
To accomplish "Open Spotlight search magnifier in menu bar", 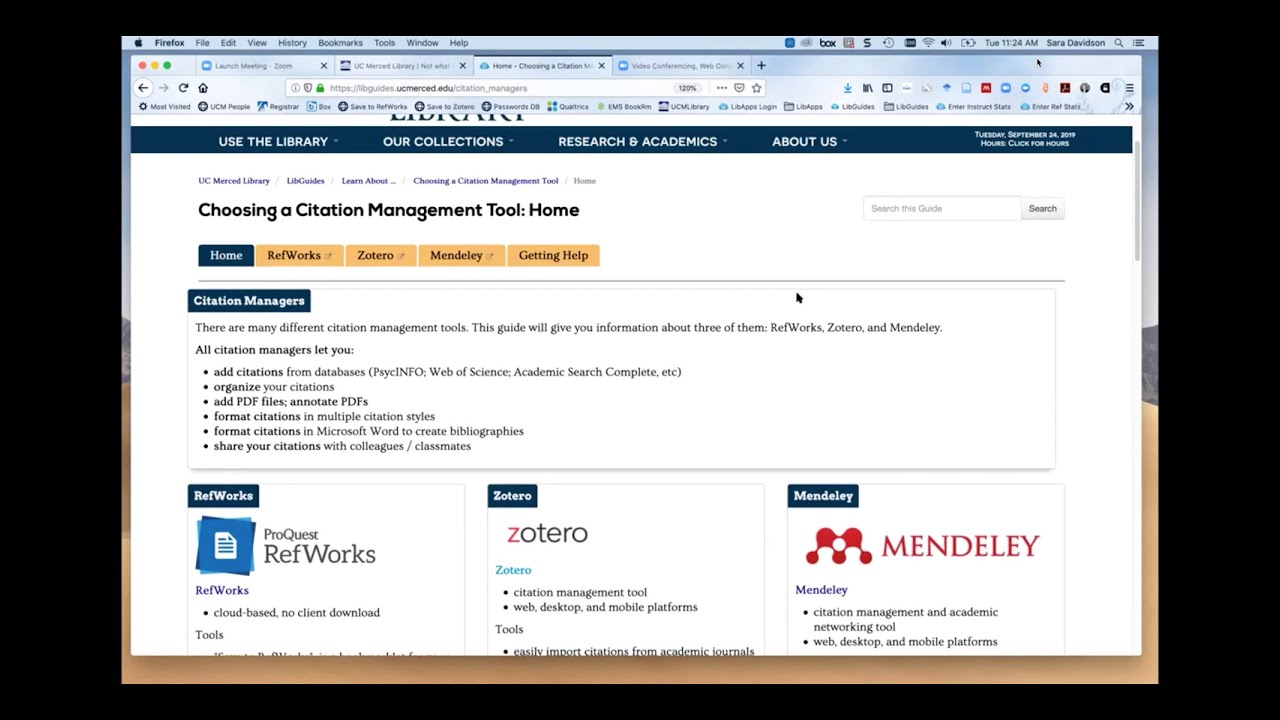I will [x=1119, y=43].
